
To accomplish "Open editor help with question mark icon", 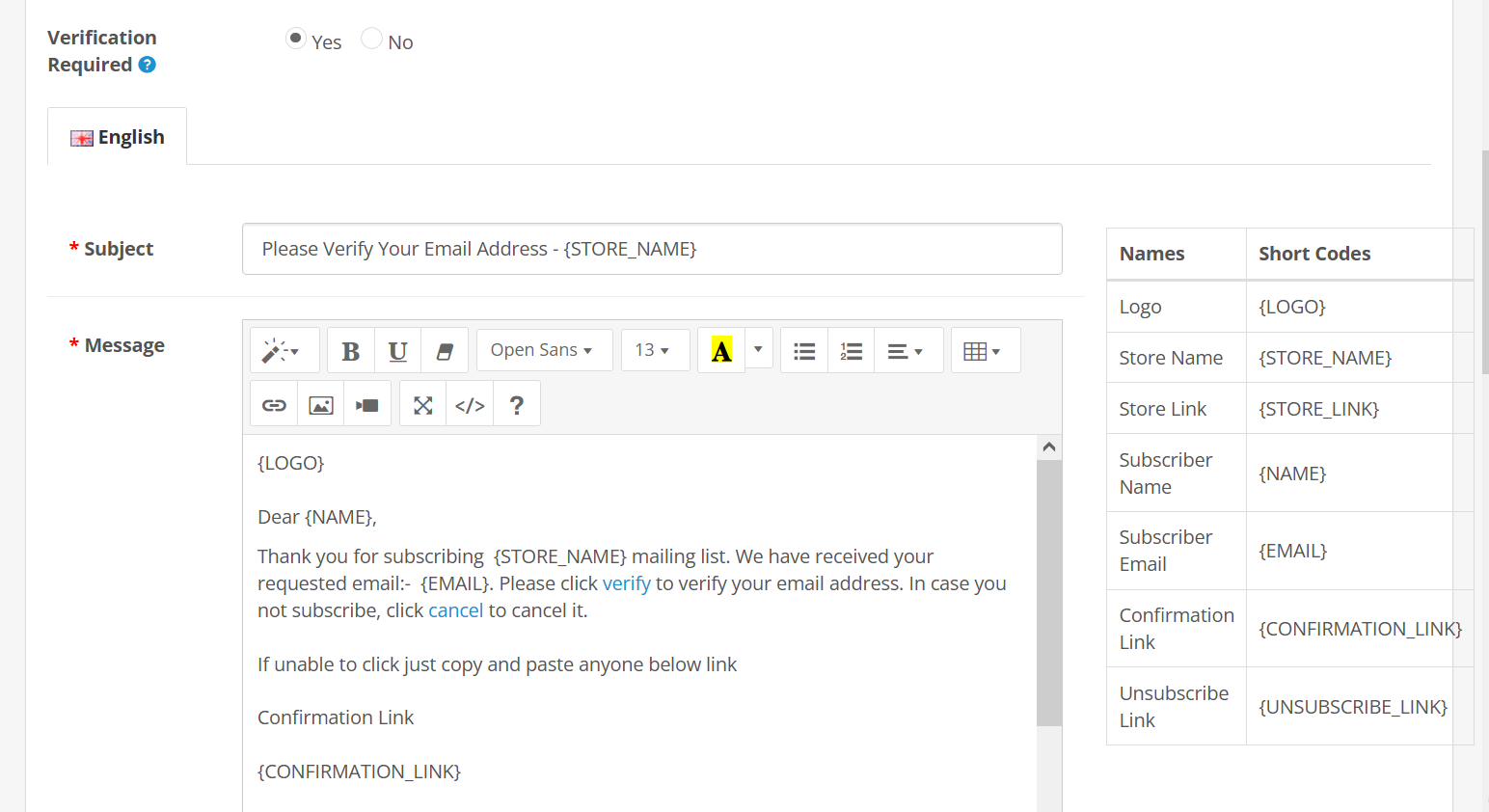I will [x=517, y=405].
